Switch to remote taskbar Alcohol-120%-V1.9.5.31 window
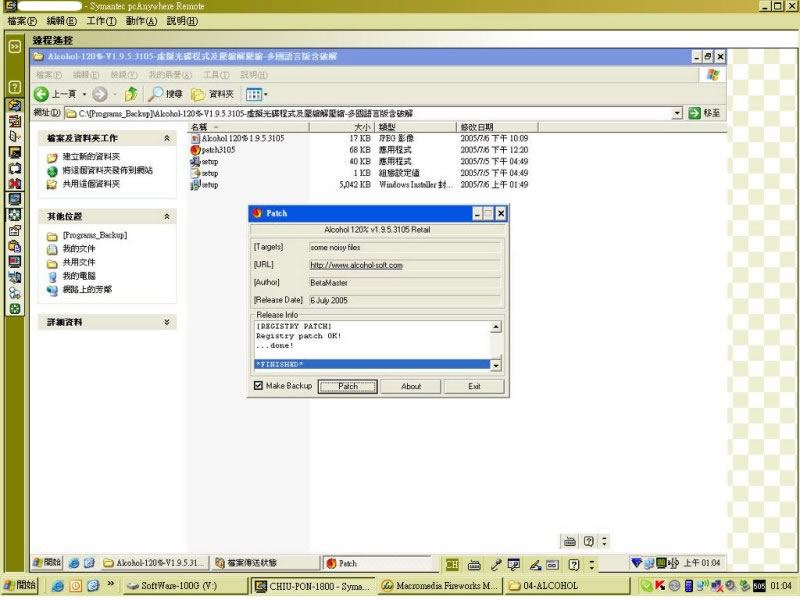The image size is (800, 600). 154,563
